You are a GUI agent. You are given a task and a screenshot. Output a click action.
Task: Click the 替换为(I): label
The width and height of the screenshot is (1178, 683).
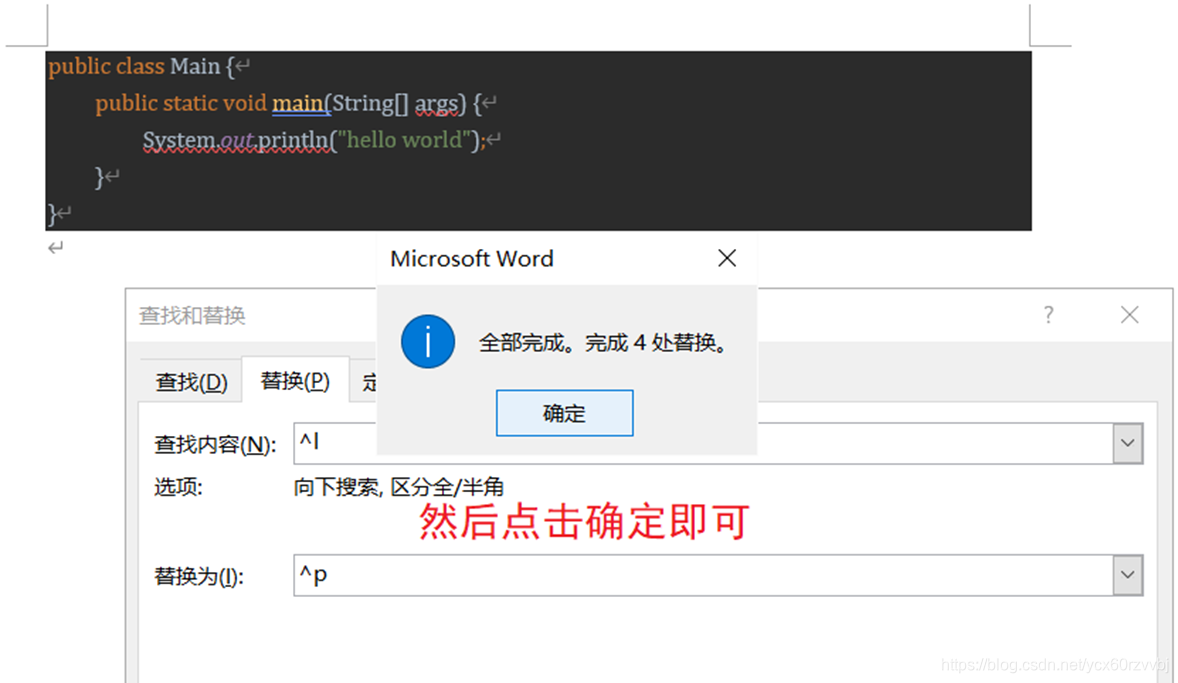pos(199,576)
